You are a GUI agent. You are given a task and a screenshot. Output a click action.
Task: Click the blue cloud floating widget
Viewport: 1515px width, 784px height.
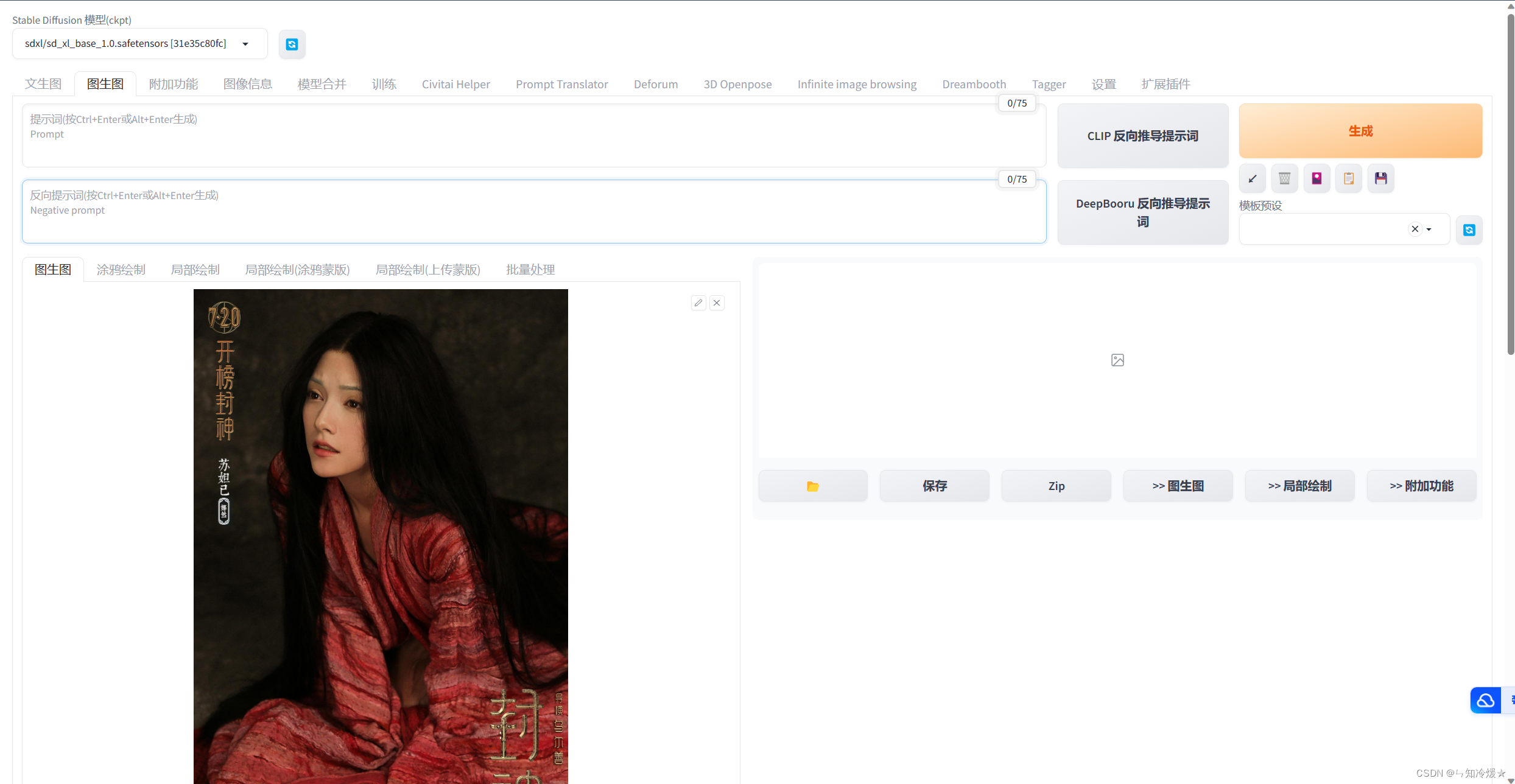click(1485, 701)
